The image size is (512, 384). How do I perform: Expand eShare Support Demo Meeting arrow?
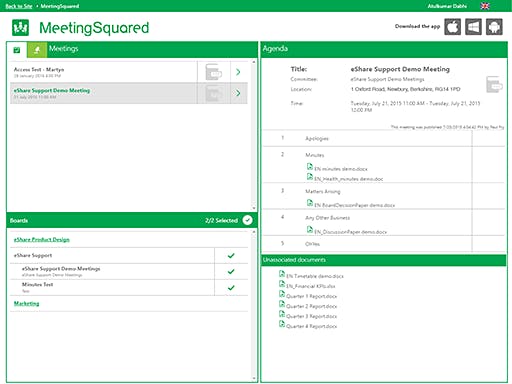[238, 93]
